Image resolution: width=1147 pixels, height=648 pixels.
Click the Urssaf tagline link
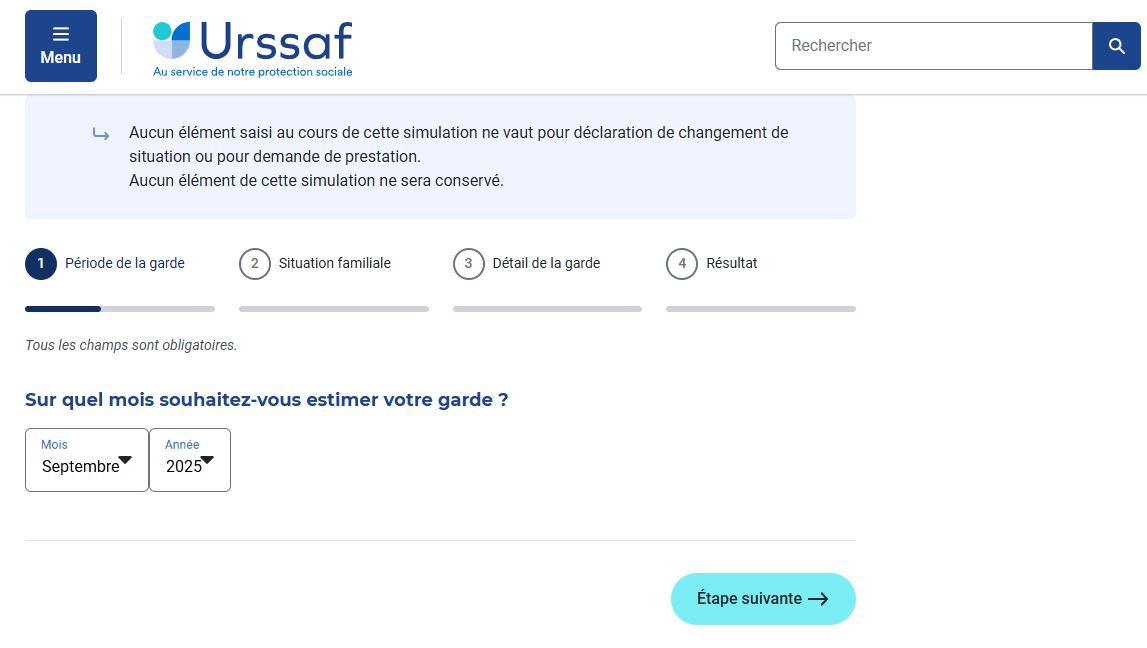point(252,72)
